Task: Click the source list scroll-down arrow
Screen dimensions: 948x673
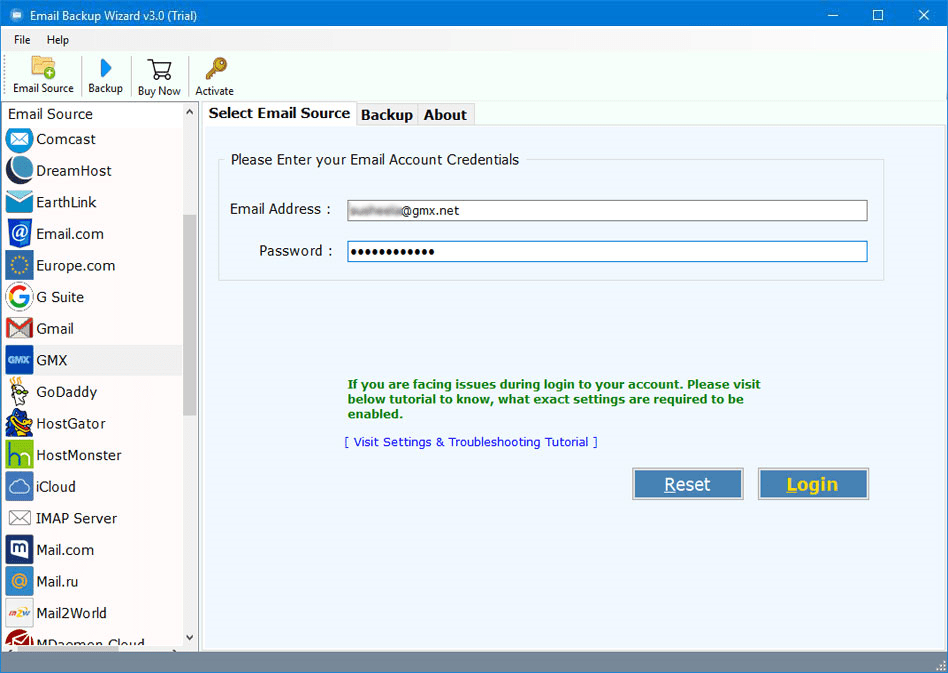Action: (190, 637)
